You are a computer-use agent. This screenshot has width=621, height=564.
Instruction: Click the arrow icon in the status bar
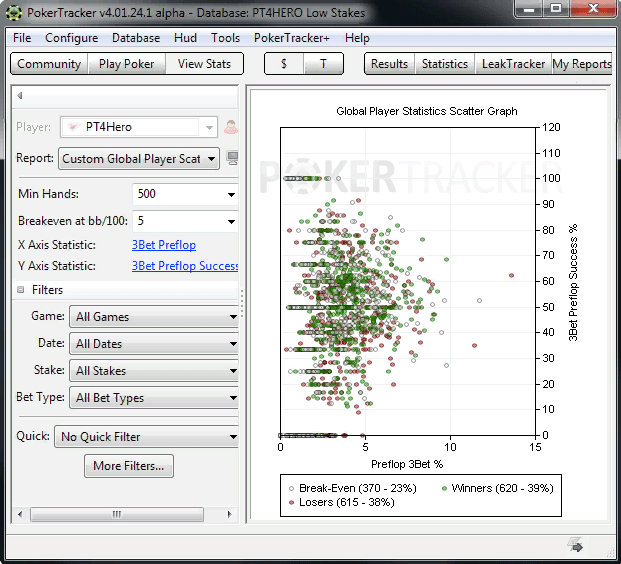[575, 545]
